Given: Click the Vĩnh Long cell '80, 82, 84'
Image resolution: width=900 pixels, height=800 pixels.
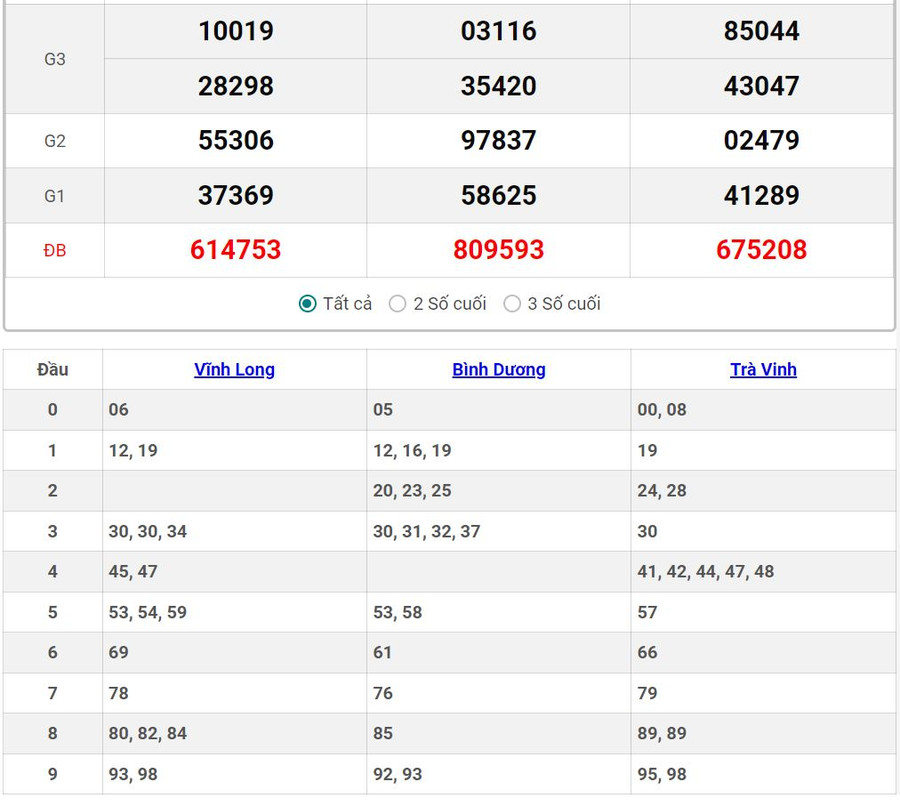Looking at the screenshot, I should [x=148, y=734].
